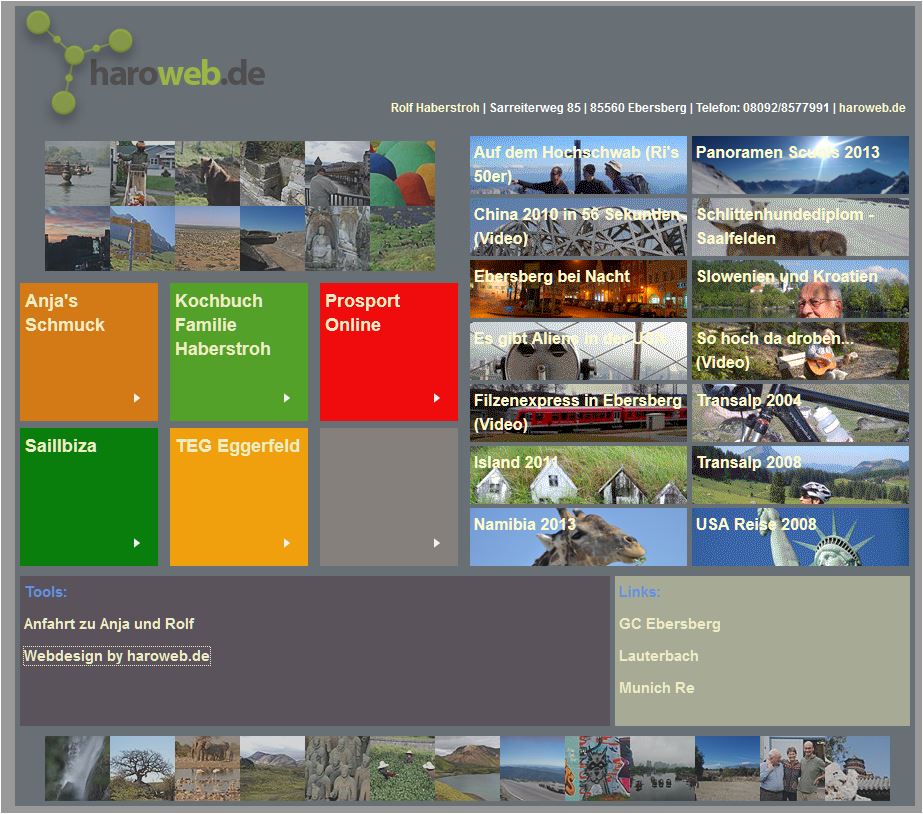This screenshot has width=923, height=814.
Task: Click the arrow on TEG Eggerfeld tile
Action: pos(287,543)
